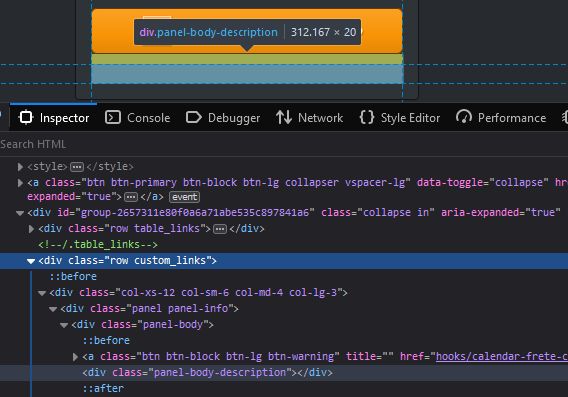
Task: Collapse the panel-body div node
Action: [64, 325]
